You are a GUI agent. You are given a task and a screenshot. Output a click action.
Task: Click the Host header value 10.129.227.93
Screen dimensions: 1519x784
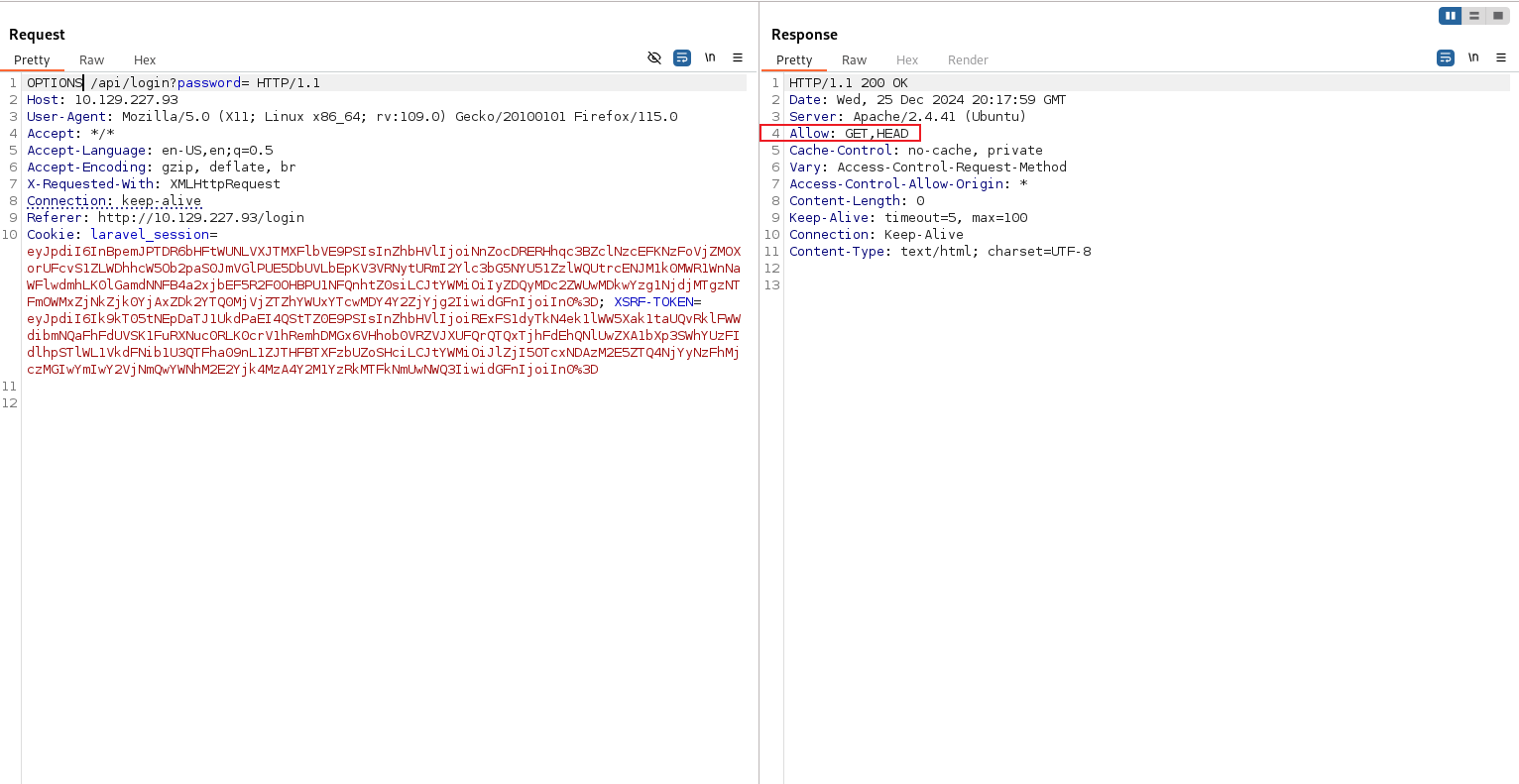tap(126, 100)
